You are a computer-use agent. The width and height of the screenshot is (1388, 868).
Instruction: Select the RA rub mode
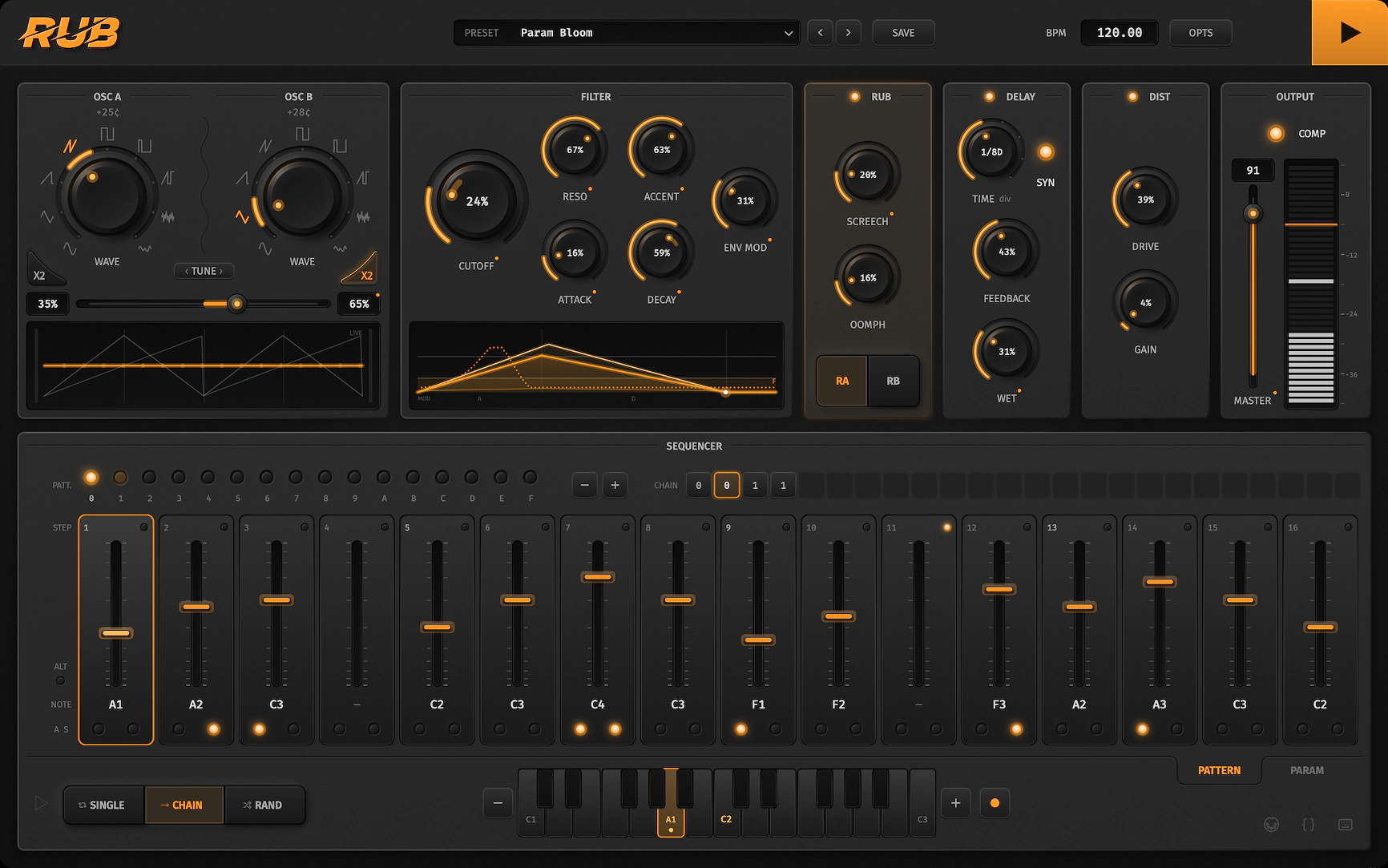842,381
